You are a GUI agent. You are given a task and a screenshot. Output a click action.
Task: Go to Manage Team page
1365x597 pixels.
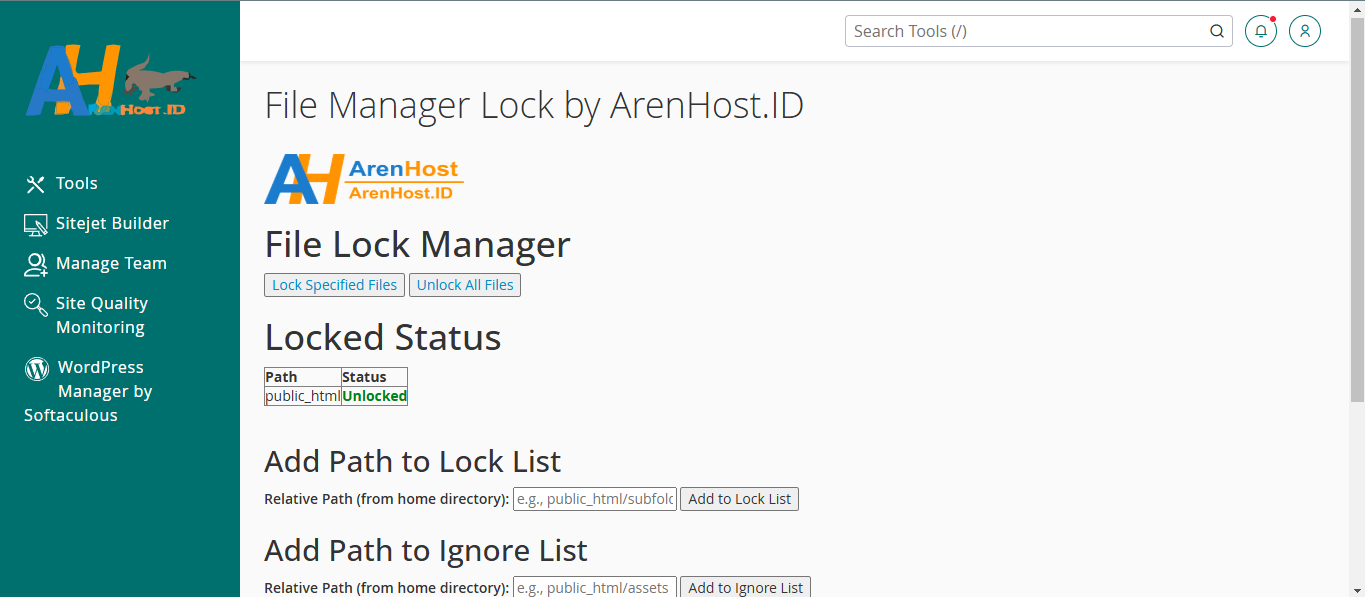(x=111, y=264)
